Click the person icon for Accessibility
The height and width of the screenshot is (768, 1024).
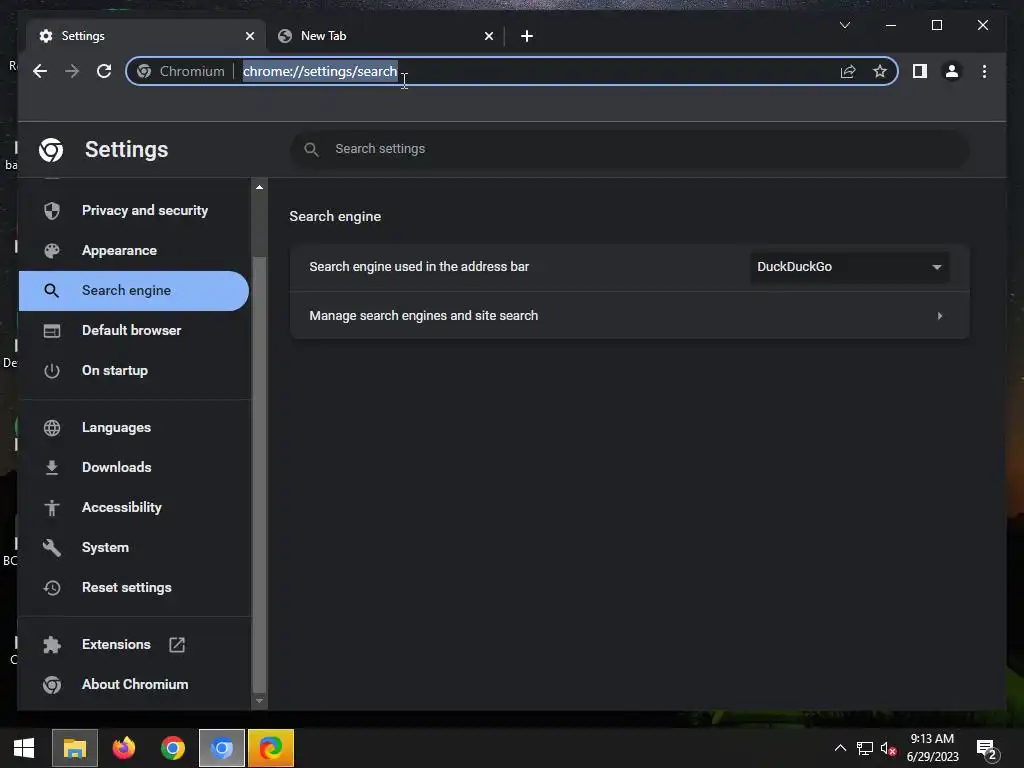(x=52, y=507)
